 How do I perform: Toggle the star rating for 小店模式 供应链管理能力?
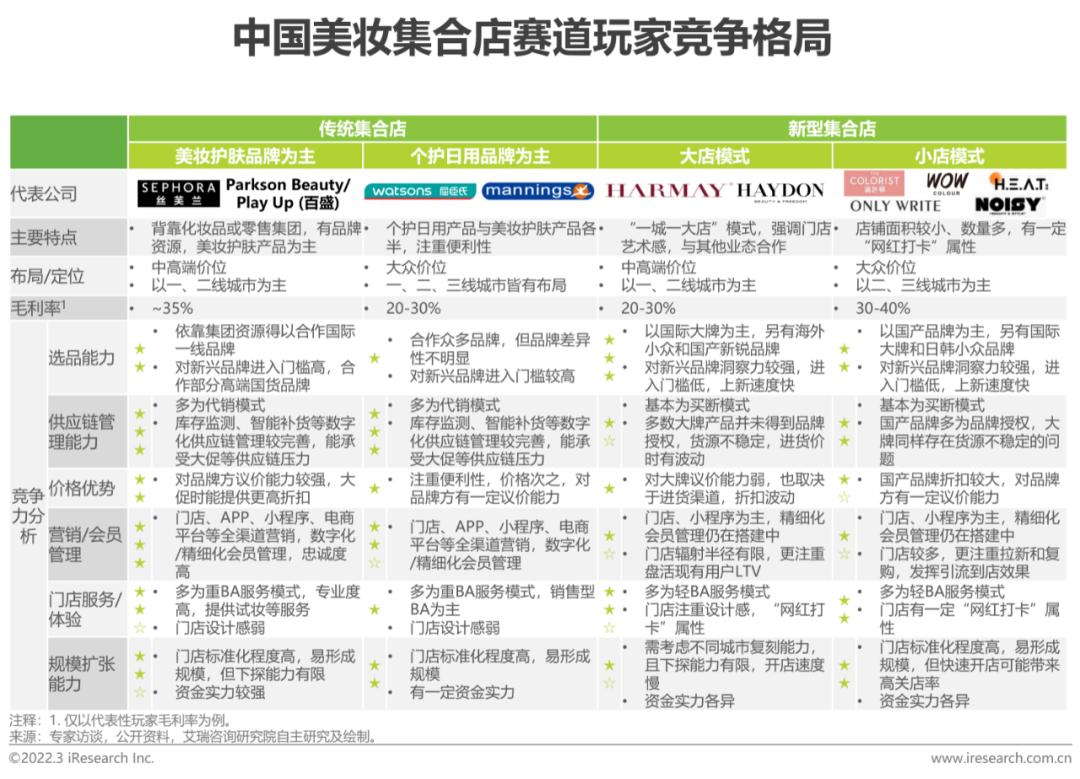click(x=843, y=424)
